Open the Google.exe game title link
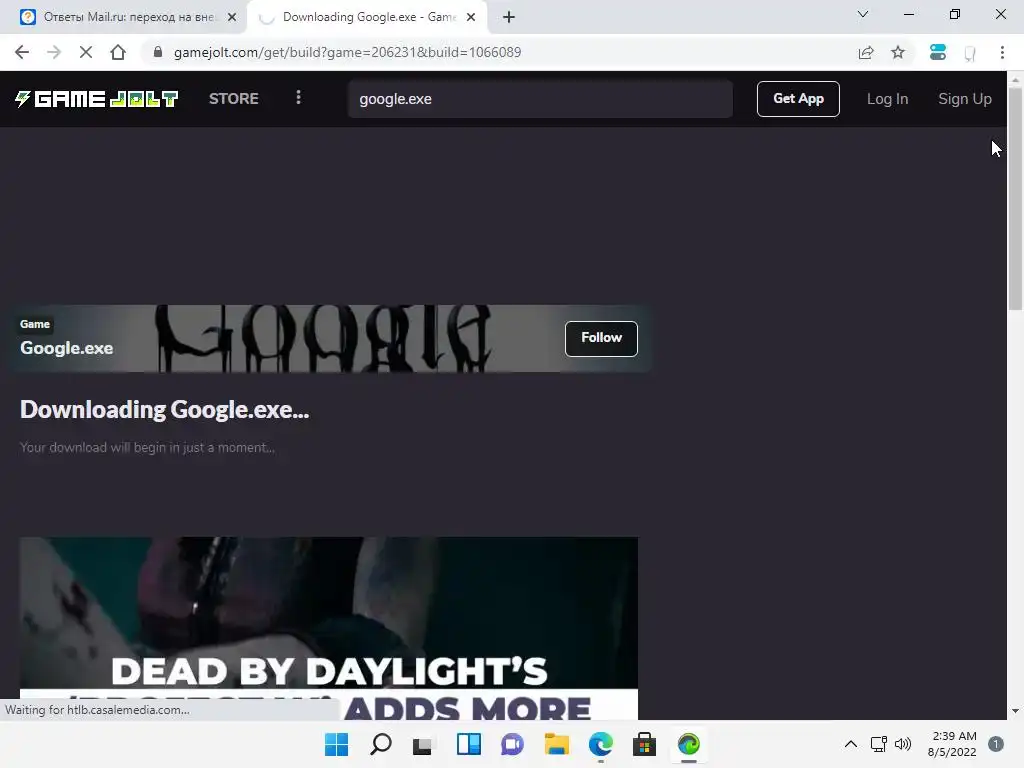Image resolution: width=1024 pixels, height=768 pixels. tap(67, 348)
